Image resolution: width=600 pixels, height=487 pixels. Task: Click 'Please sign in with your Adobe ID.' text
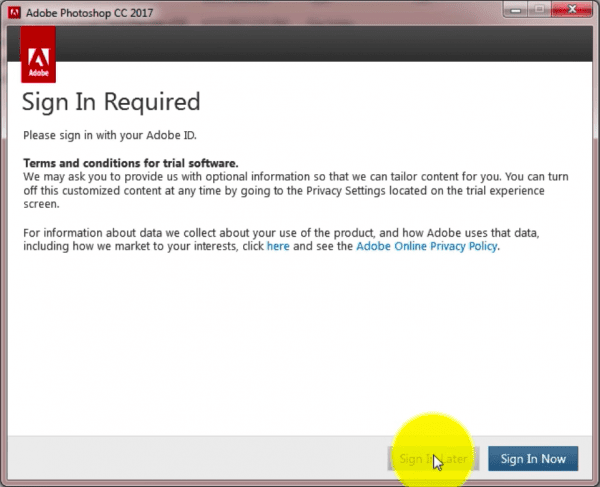[110, 135]
